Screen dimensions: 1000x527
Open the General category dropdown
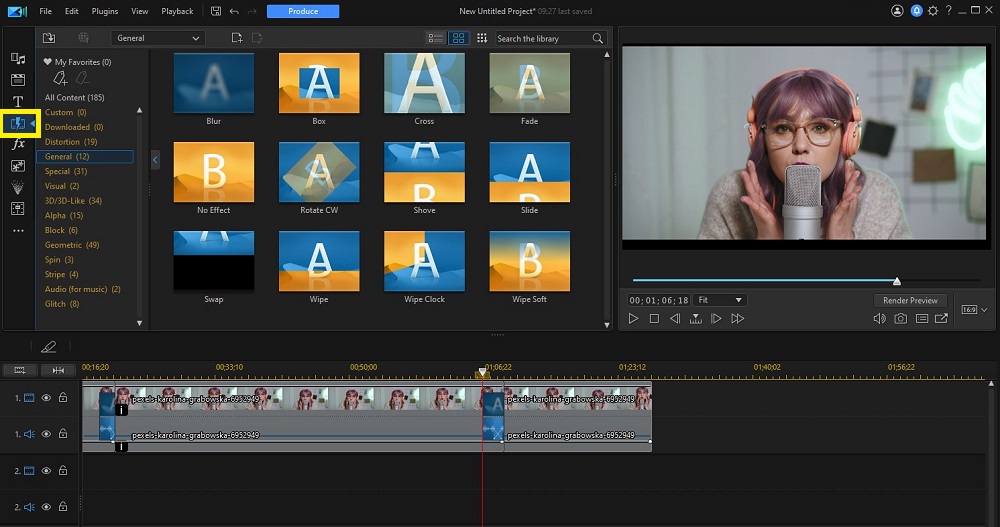tap(157, 38)
